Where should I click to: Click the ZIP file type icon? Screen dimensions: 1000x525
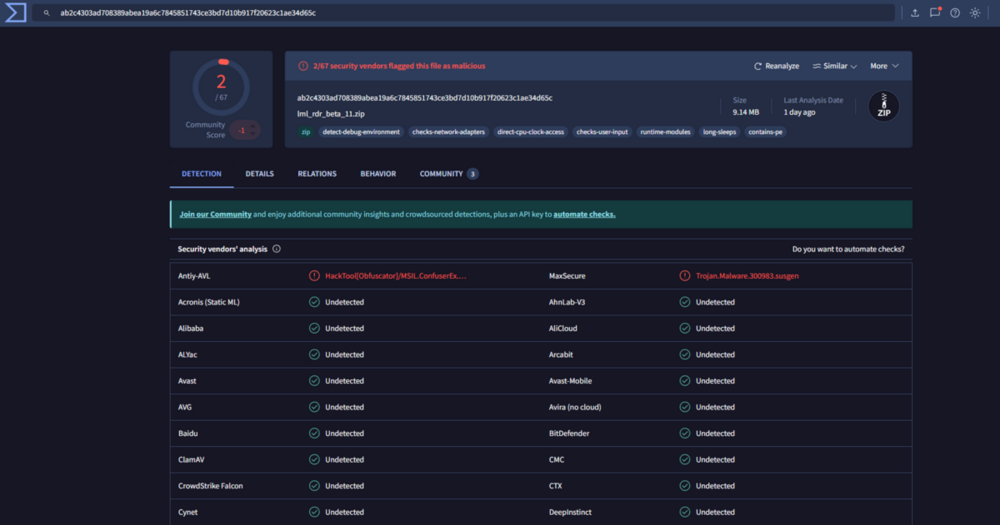883,106
